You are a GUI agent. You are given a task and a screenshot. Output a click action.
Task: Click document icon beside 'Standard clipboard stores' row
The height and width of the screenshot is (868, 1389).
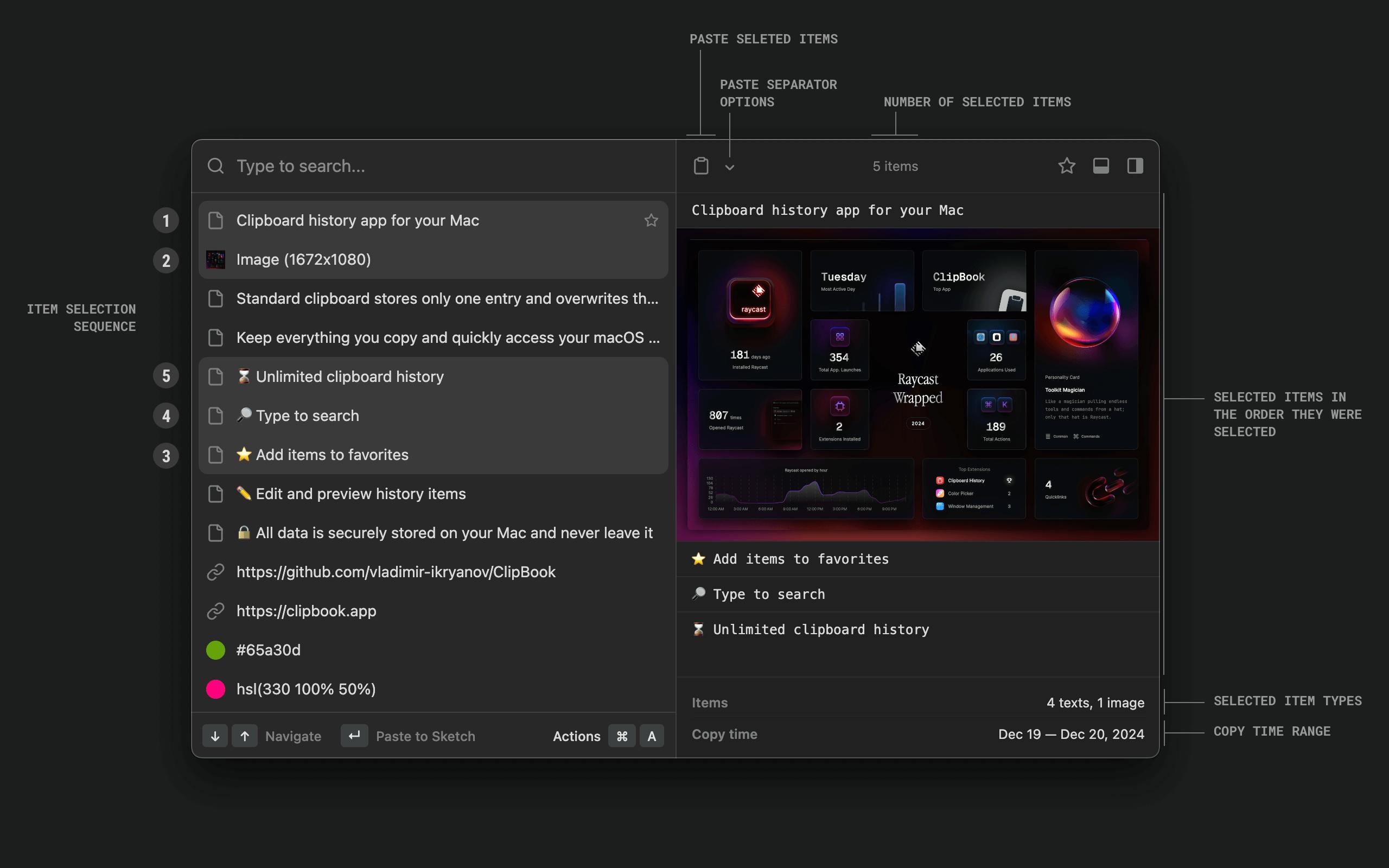[216, 298]
